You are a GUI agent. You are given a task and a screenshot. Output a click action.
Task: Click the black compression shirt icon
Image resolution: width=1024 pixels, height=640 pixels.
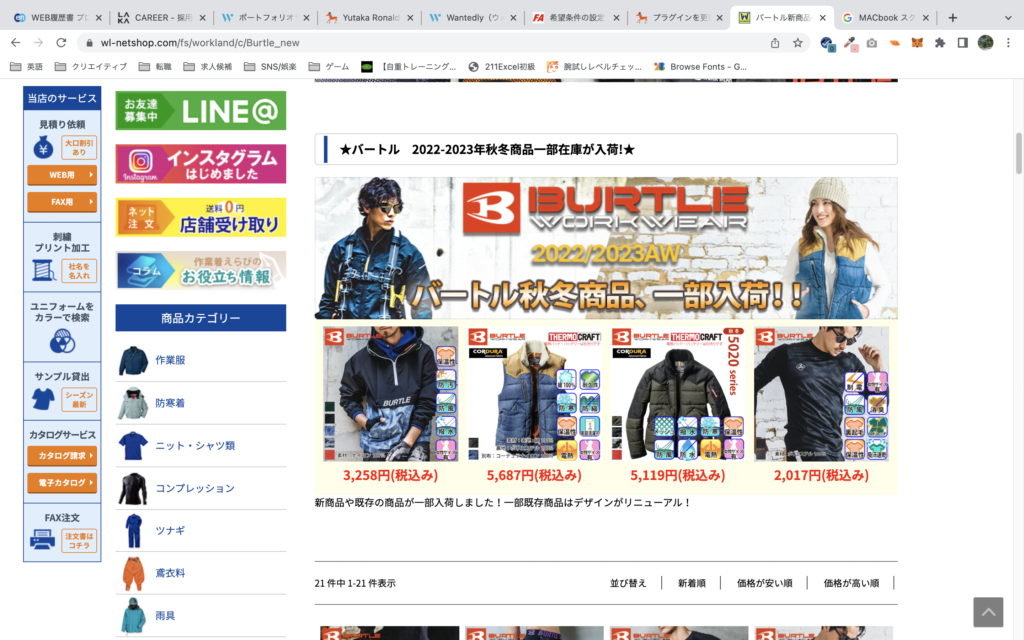click(133, 488)
